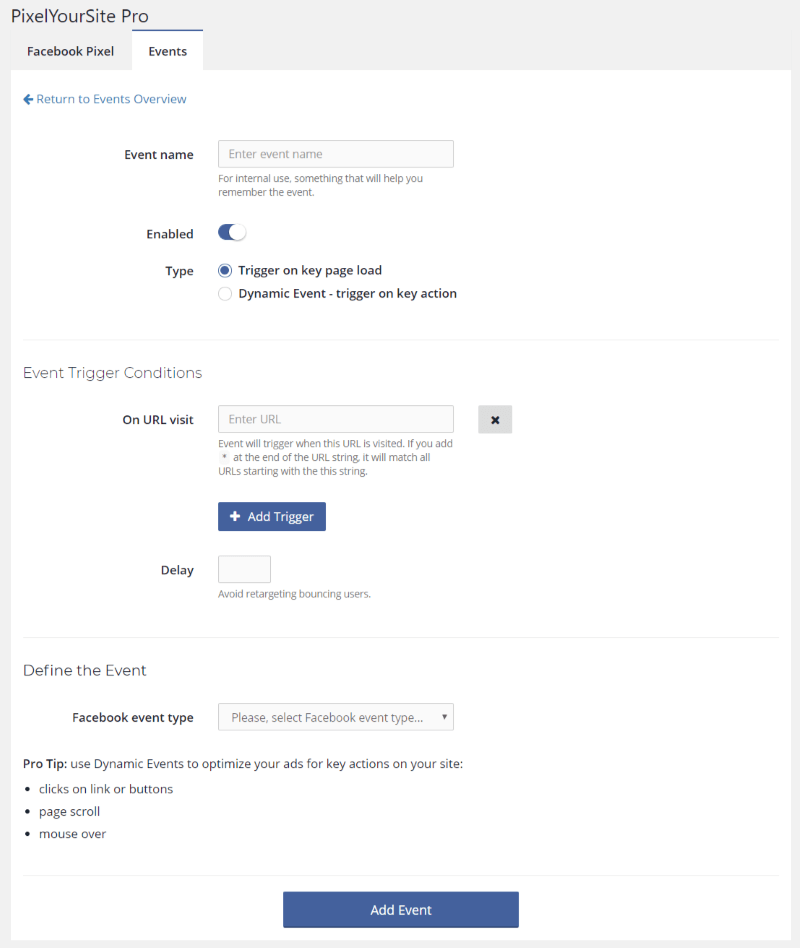
Task: Click the Add Event button
Action: [401, 909]
